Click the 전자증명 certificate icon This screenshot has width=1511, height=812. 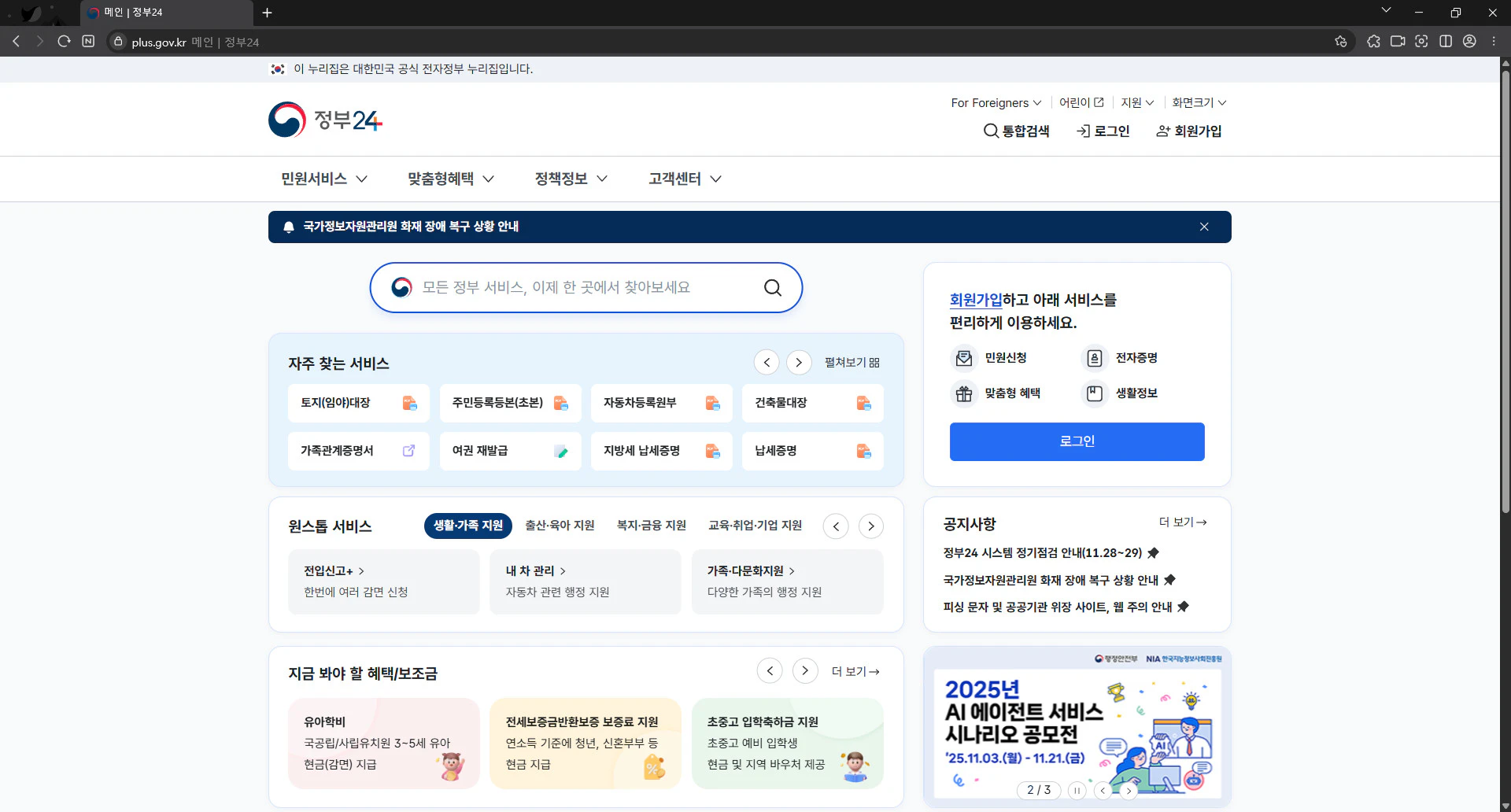[x=1094, y=357]
